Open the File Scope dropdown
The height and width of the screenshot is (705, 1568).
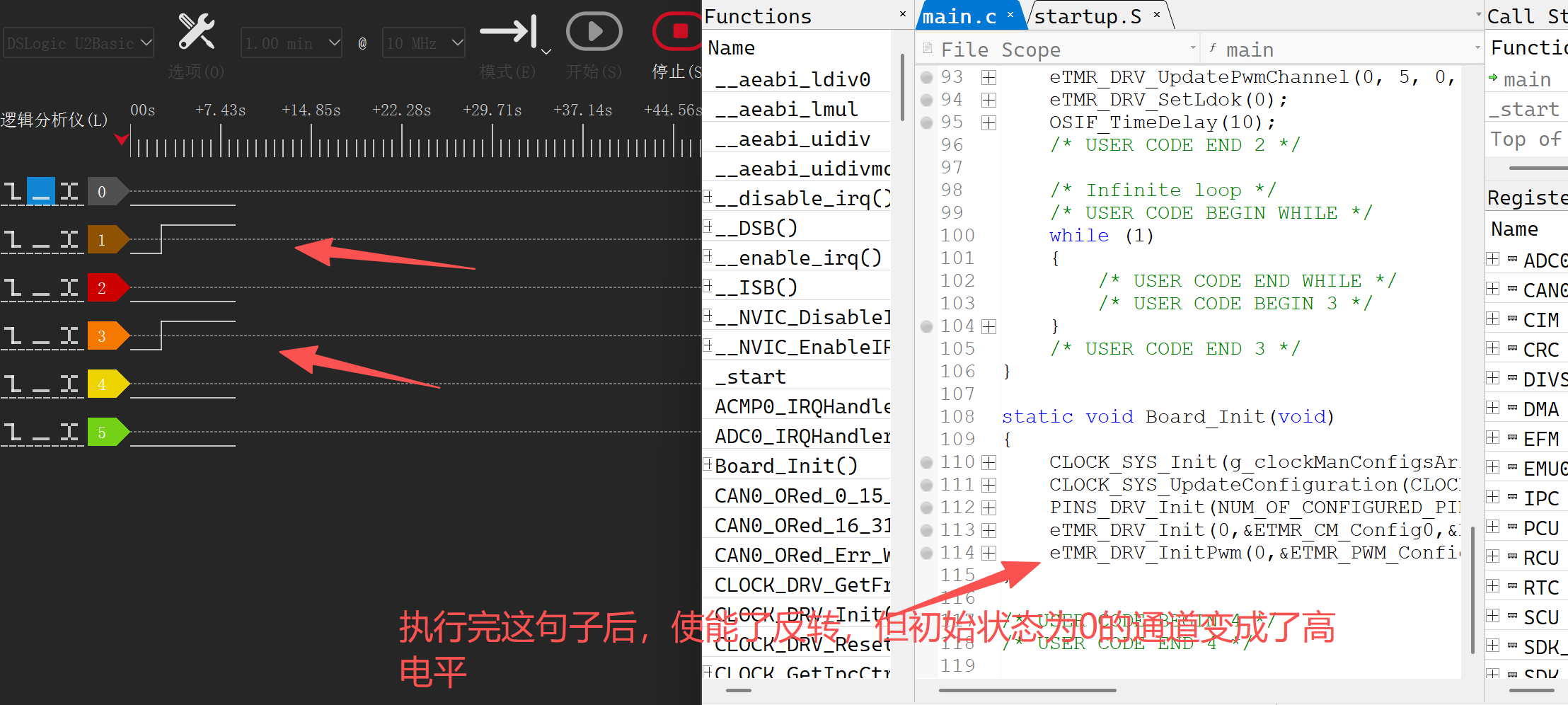1193,49
